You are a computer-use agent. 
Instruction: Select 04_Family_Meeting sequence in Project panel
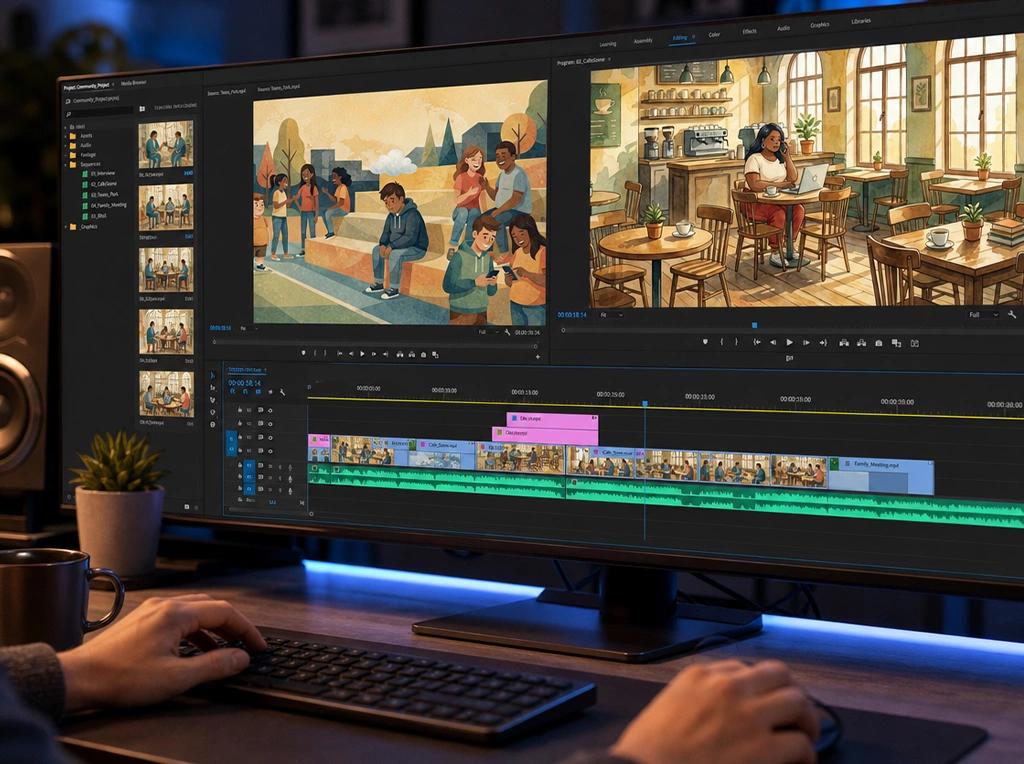pos(108,205)
